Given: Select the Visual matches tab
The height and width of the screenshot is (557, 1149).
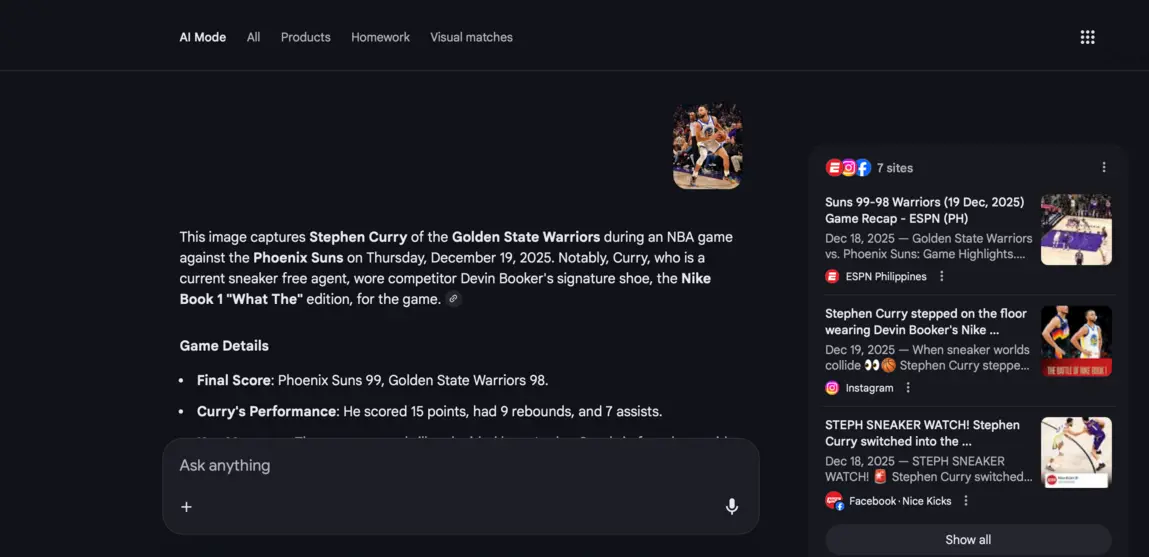Looking at the screenshot, I should click(471, 37).
